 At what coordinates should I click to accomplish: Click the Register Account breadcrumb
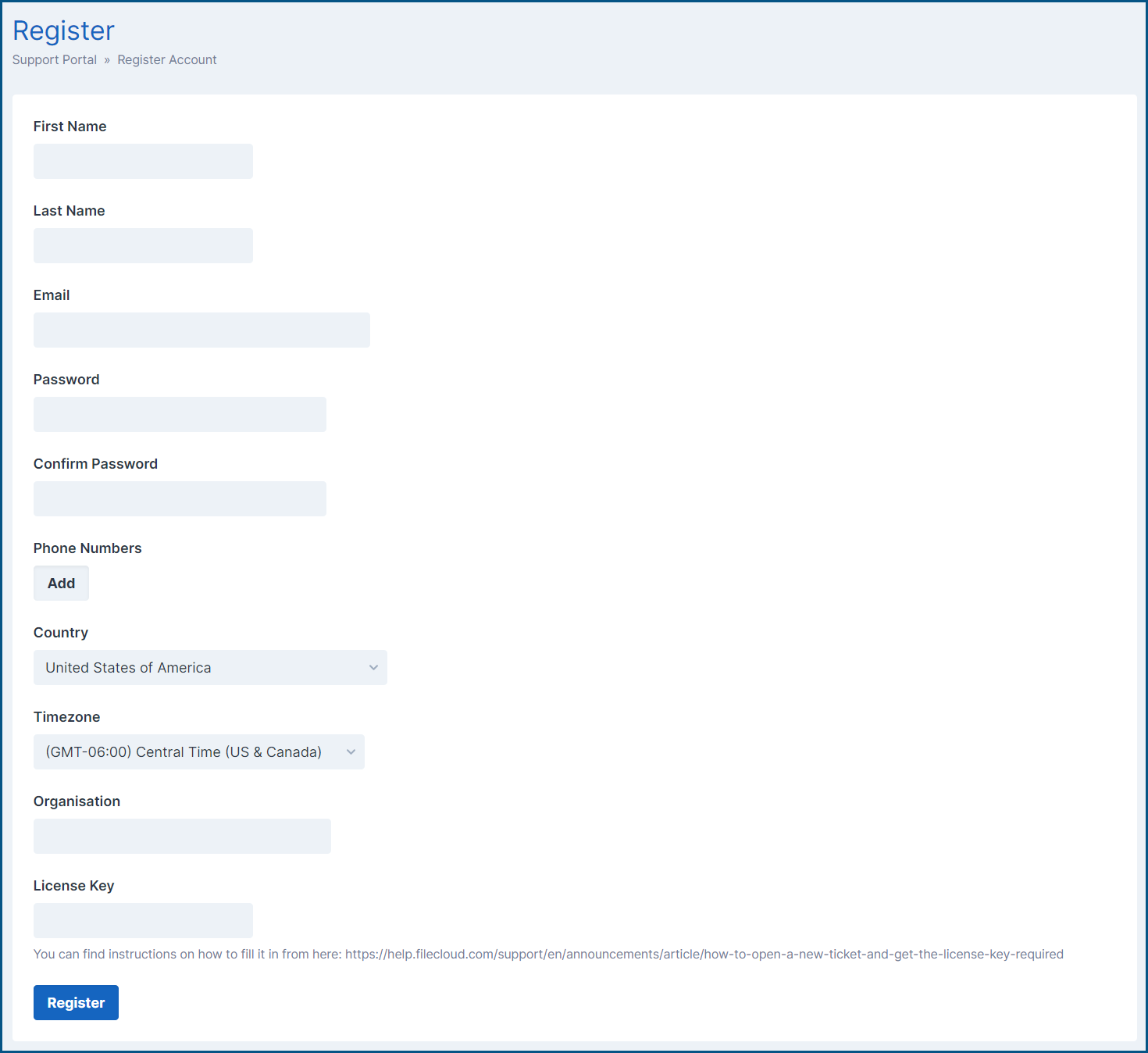click(x=166, y=59)
